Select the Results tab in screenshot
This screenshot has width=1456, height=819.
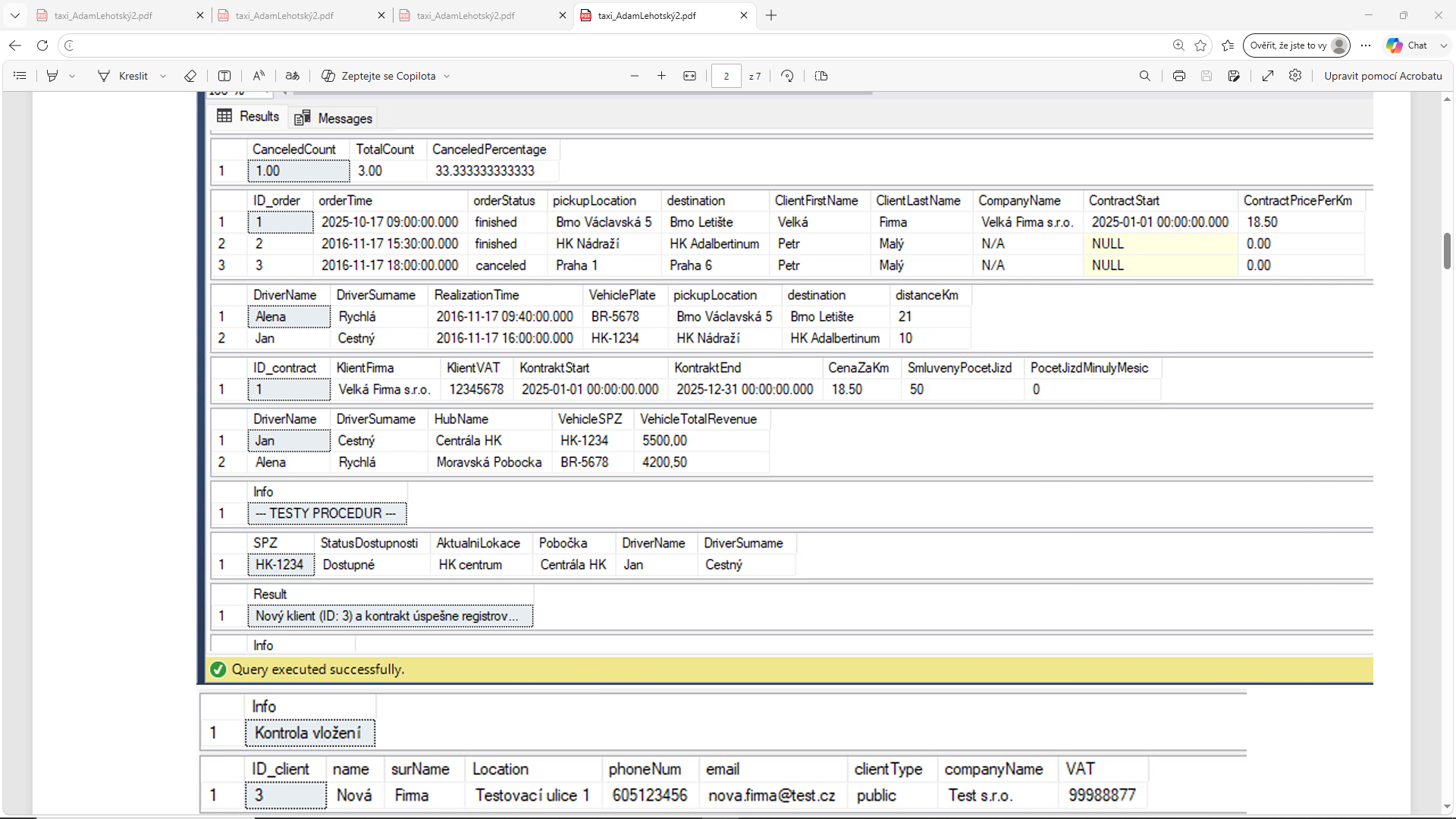point(248,116)
